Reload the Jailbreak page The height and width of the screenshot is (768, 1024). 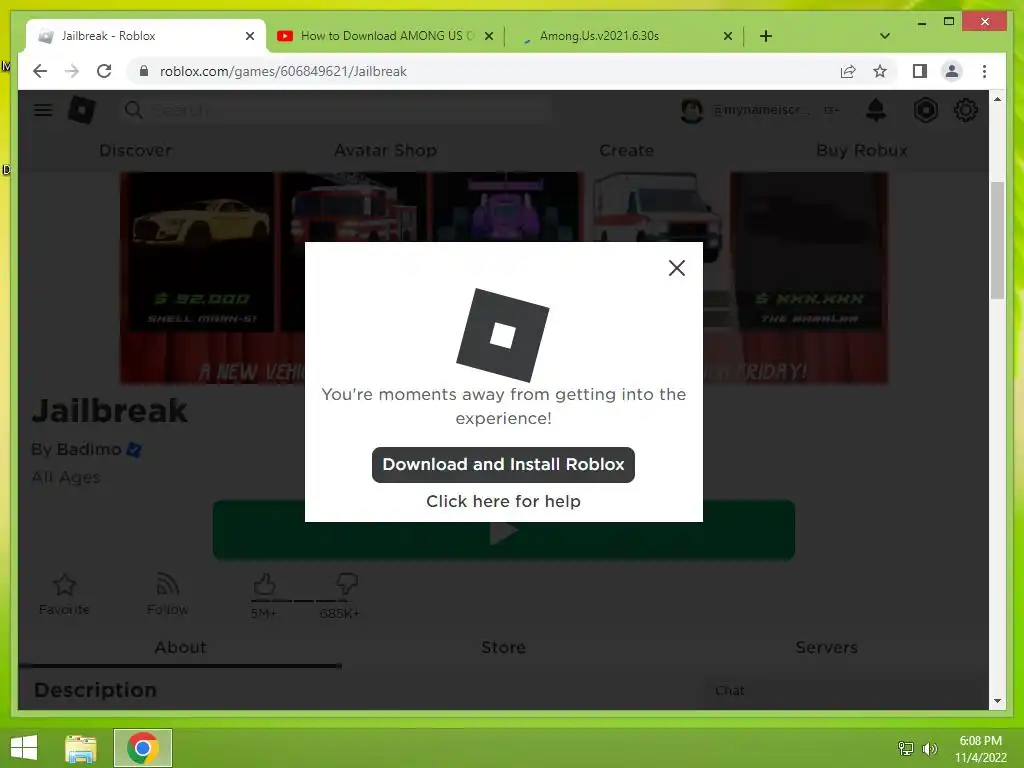point(104,71)
